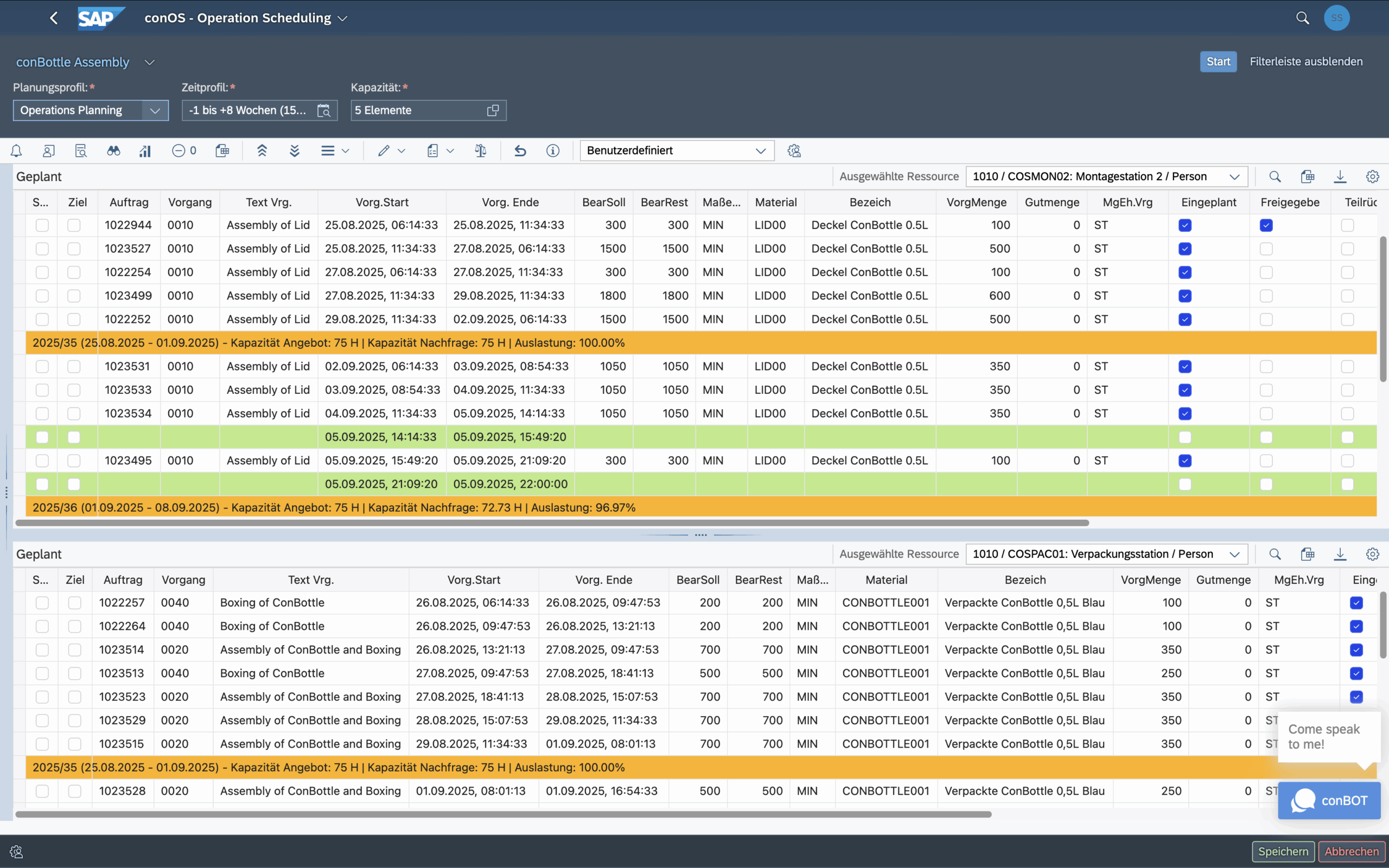Click the binoculars search icon
The image size is (1389, 868).
(113, 150)
